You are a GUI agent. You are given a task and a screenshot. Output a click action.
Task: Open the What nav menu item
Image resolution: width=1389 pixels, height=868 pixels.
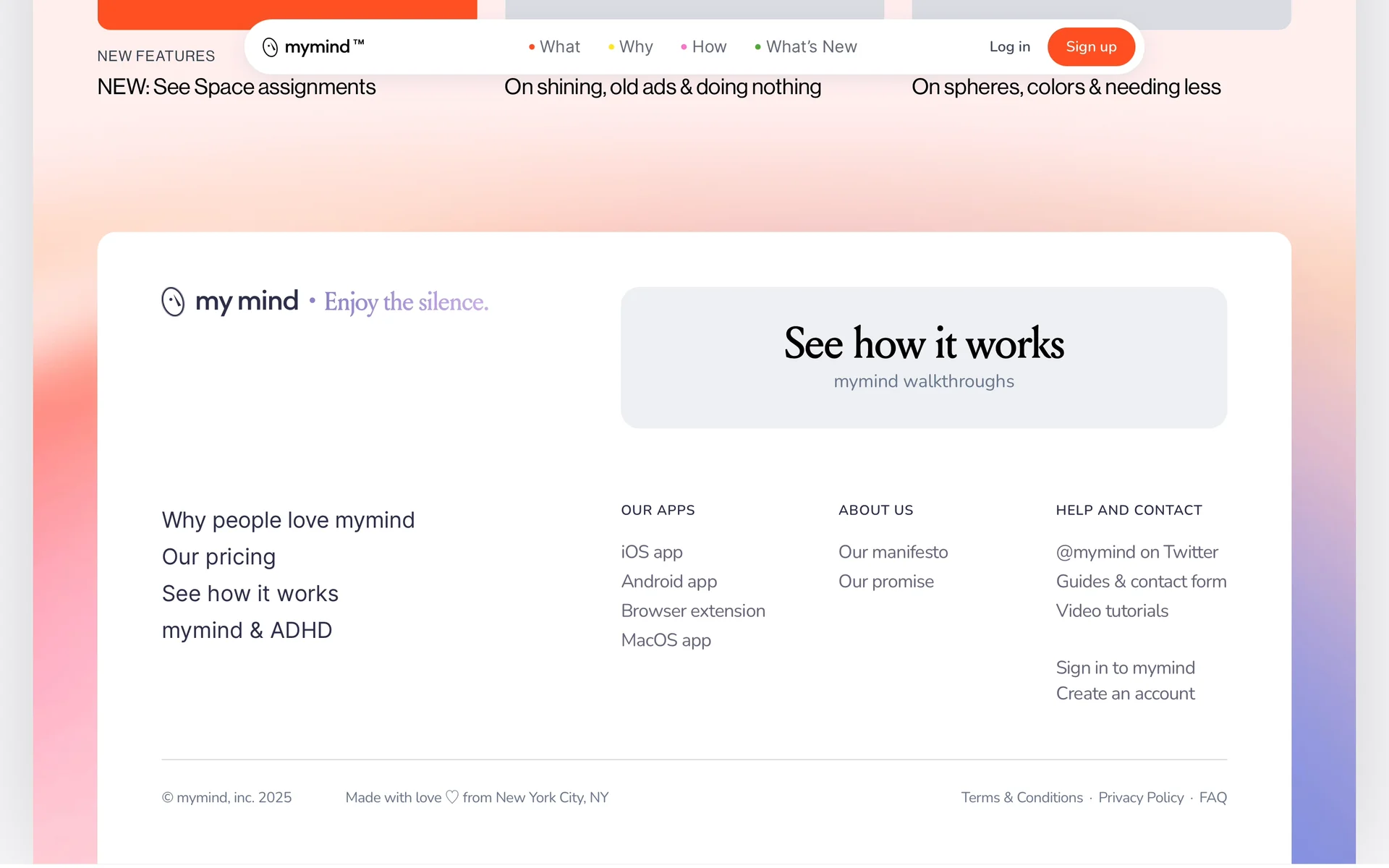click(559, 47)
